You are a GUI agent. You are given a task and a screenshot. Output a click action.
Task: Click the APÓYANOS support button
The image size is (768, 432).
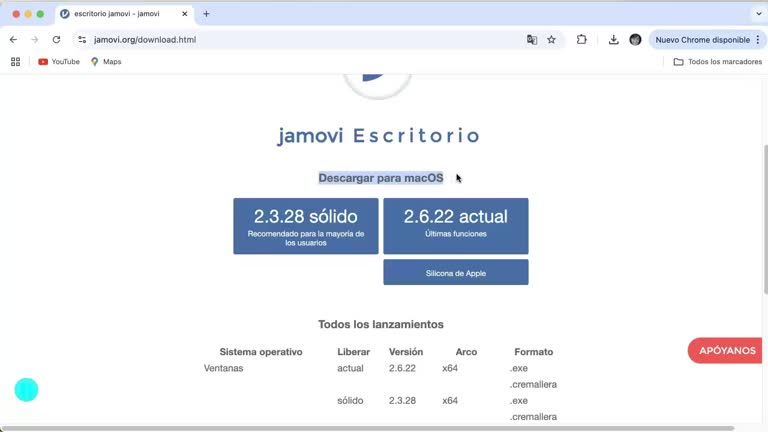[x=725, y=351]
